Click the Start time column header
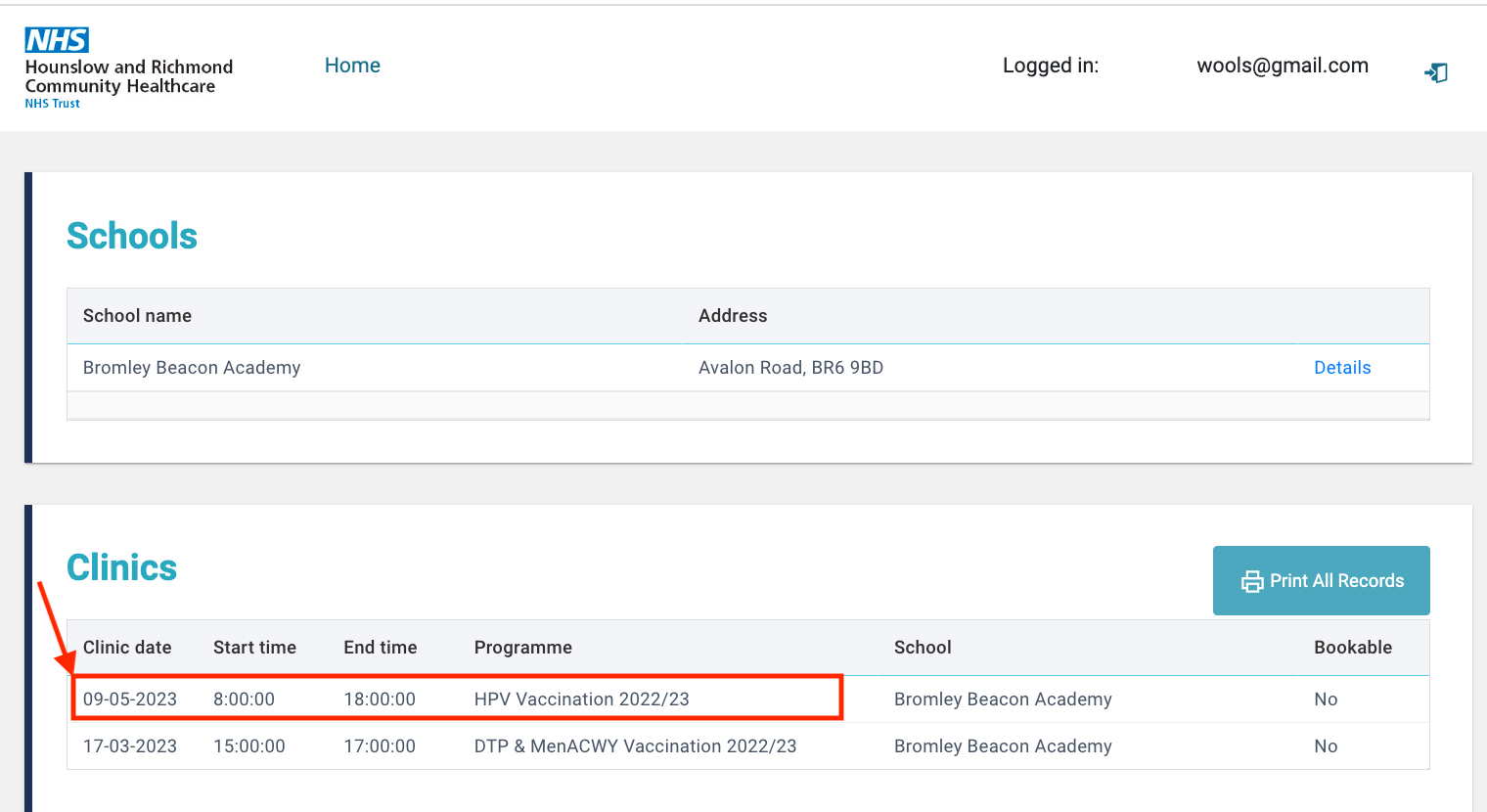This screenshot has height=812, width=1487. pyautogui.click(x=254, y=648)
